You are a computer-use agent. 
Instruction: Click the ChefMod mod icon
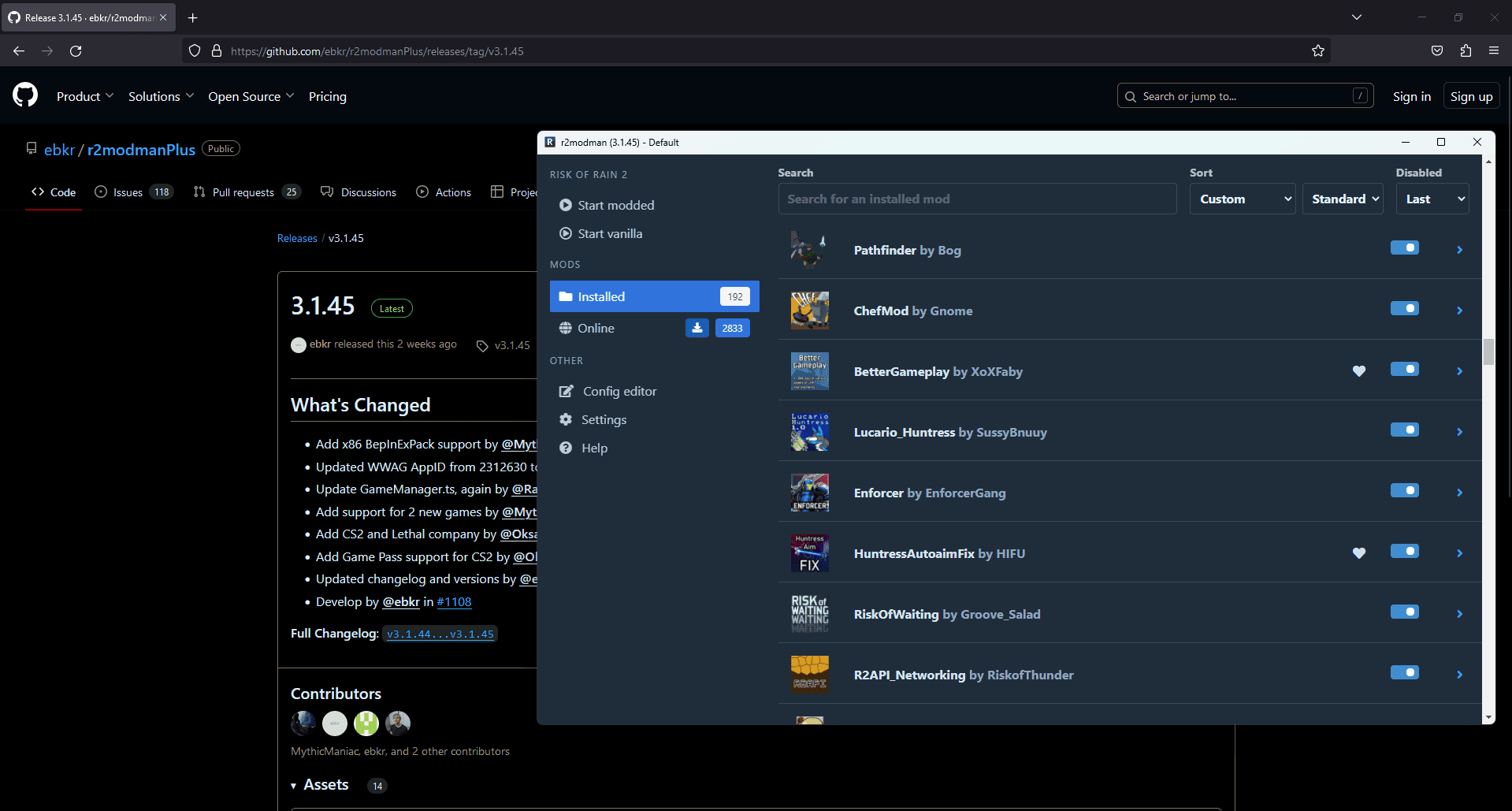coord(809,311)
